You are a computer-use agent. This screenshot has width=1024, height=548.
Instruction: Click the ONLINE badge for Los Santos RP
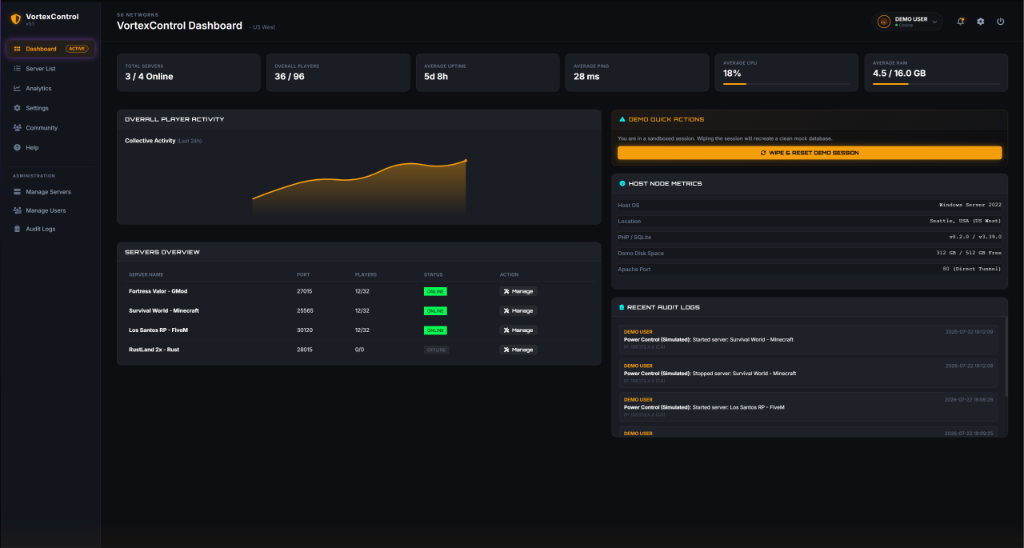435,330
